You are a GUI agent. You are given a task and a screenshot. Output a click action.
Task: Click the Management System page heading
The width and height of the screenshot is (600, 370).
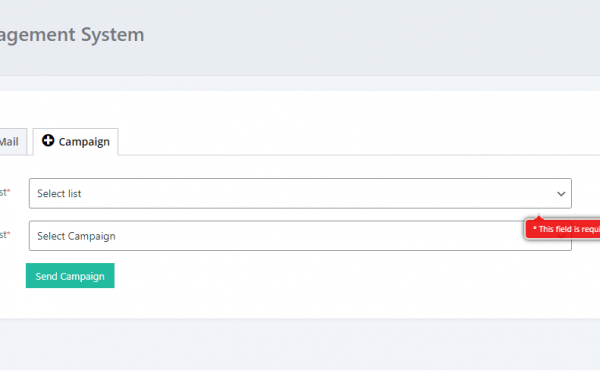pyautogui.click(x=72, y=34)
